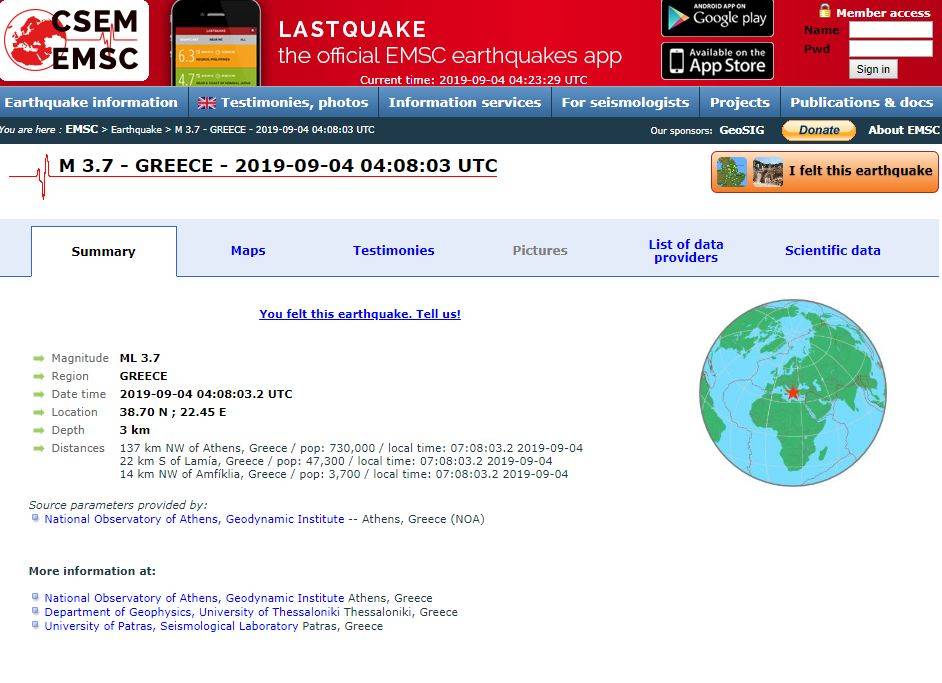
Task: Click the LastQuake phone app image
Action: (215, 43)
